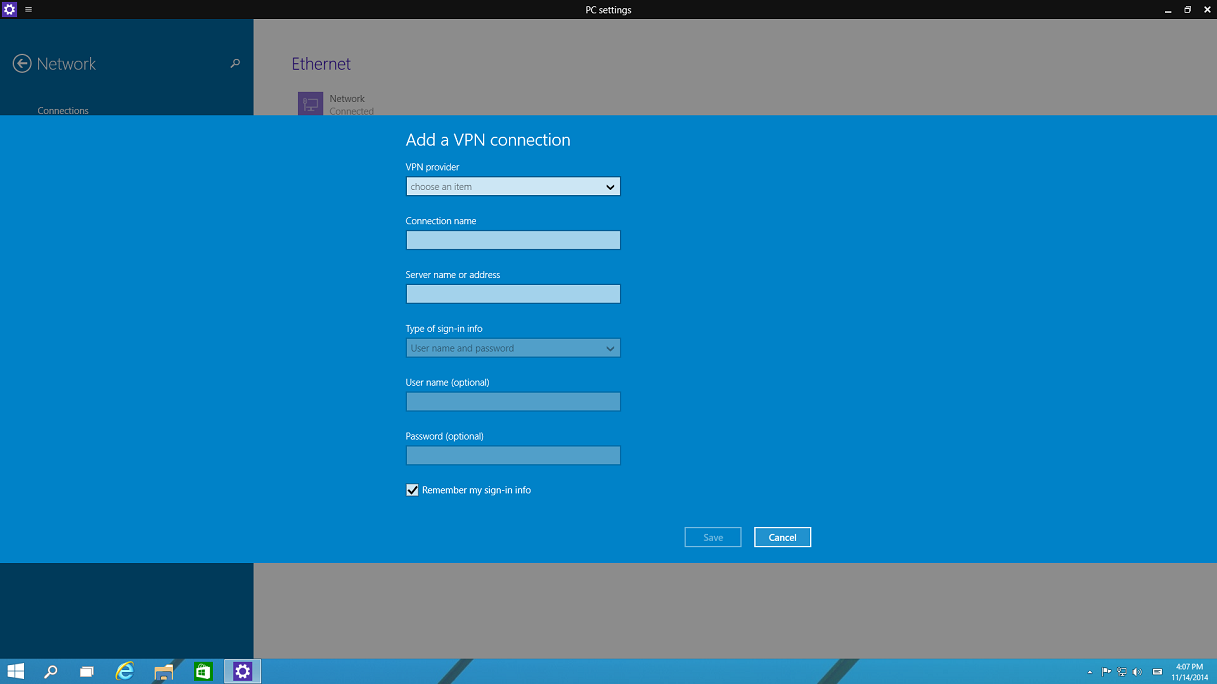Screen dimensions: 1217x684
Task: Click the volume speaker tray icon
Action: [x=1137, y=672]
